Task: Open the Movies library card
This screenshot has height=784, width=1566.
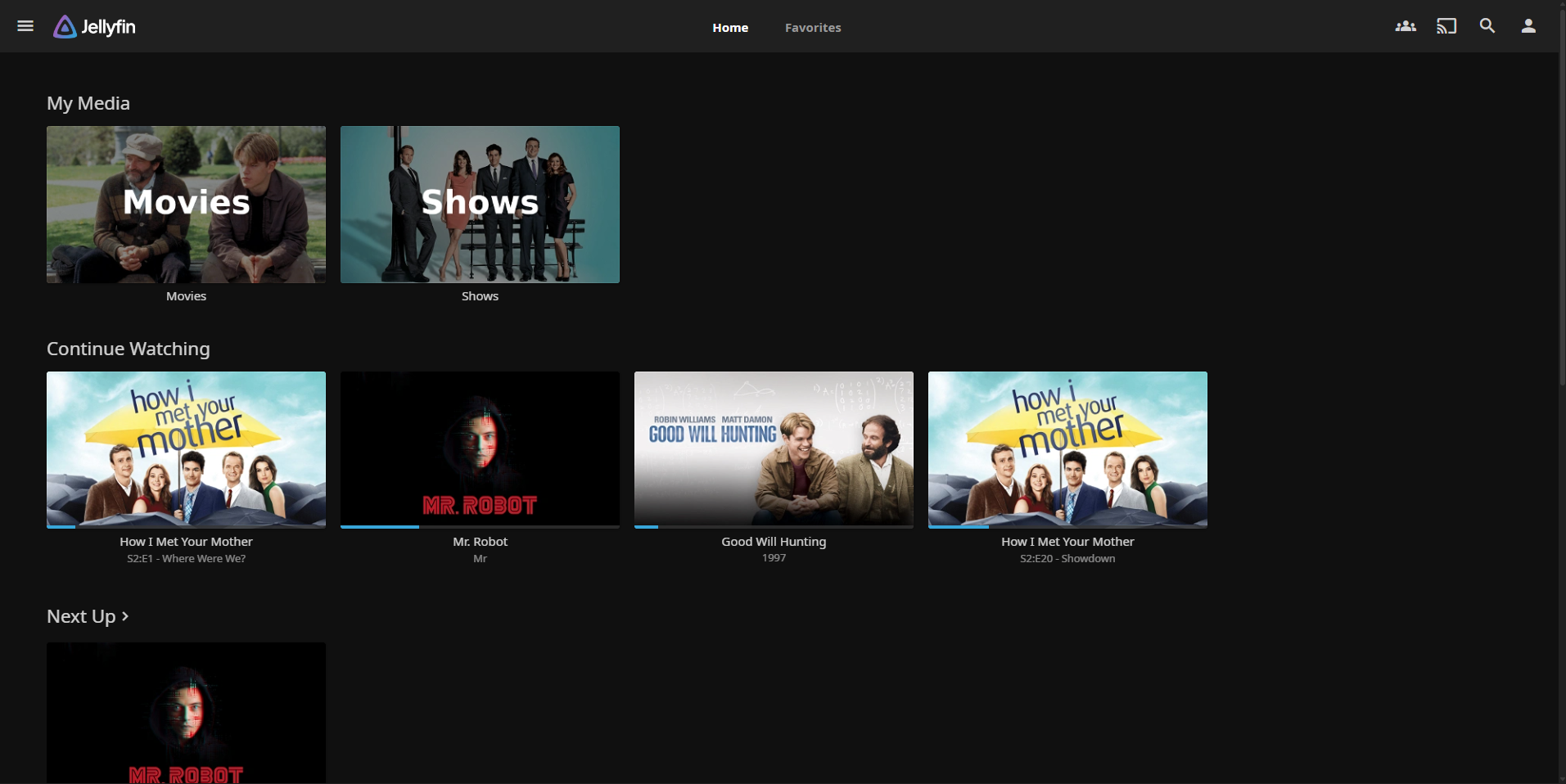Action: coord(186,205)
